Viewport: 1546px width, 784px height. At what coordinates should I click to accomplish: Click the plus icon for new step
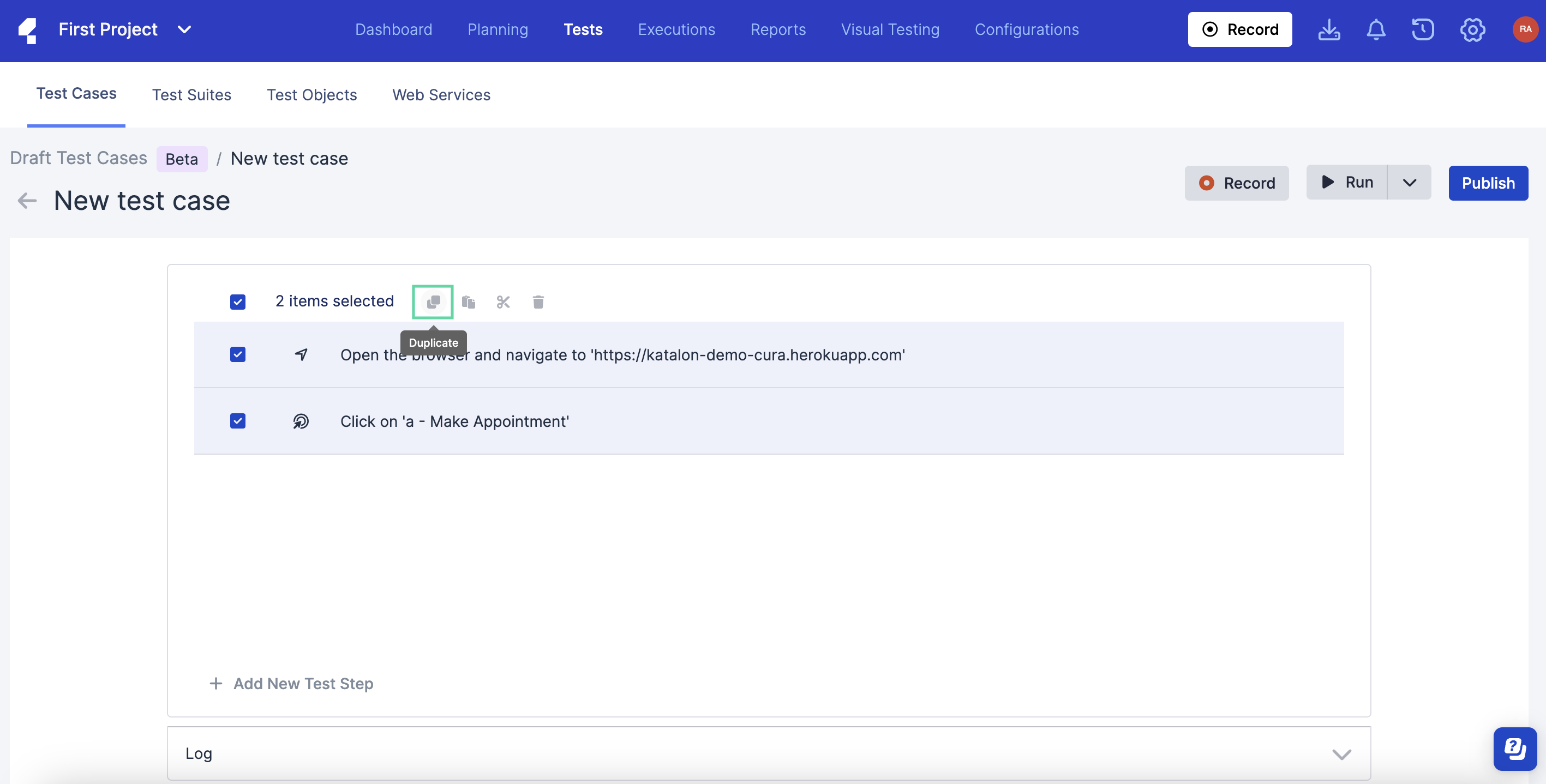[215, 683]
